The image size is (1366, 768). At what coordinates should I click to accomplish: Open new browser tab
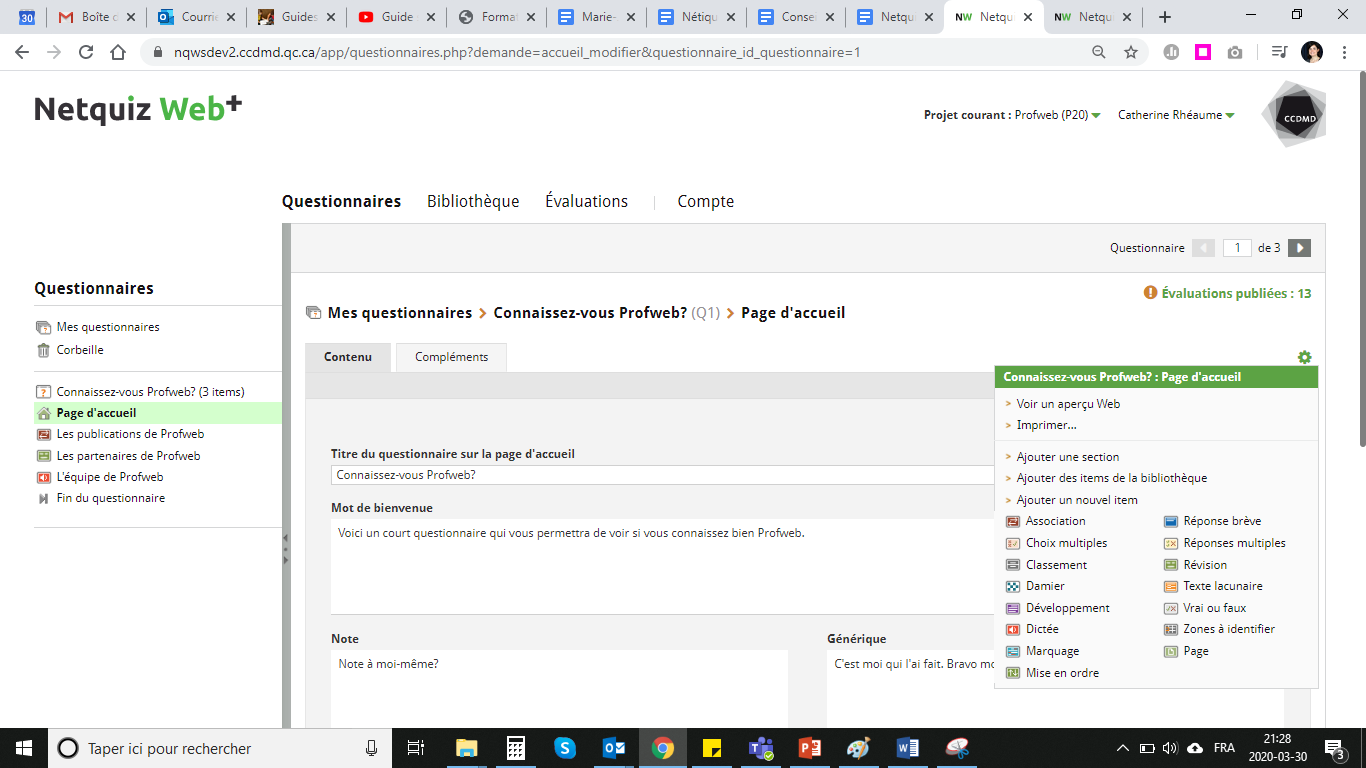(1164, 17)
